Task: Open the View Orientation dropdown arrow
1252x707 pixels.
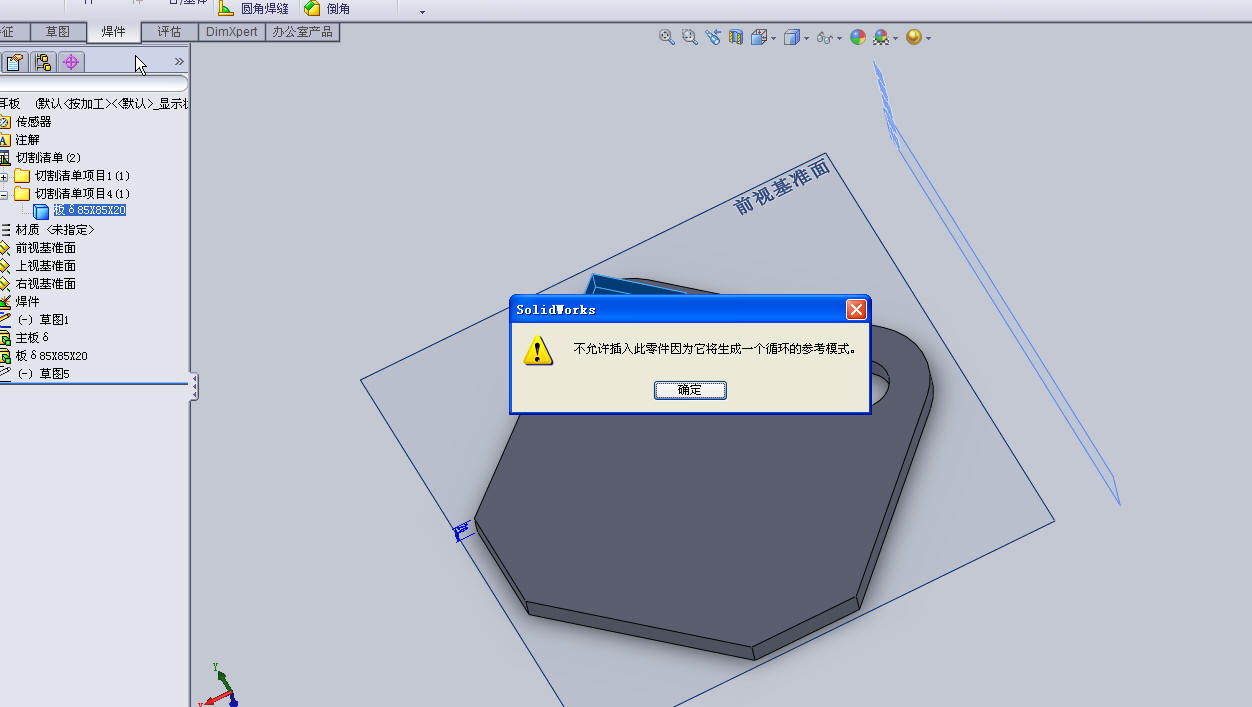Action: pyautogui.click(x=774, y=39)
